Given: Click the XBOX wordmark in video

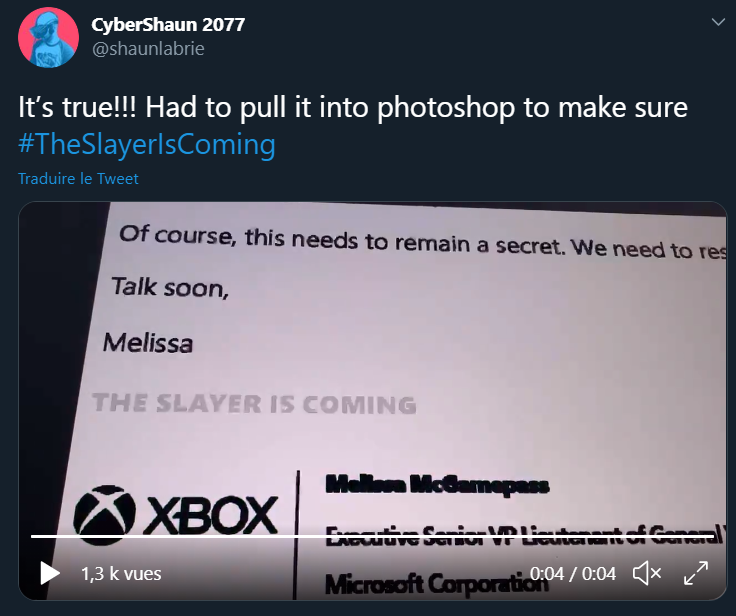Looking at the screenshot, I should 211,516.
